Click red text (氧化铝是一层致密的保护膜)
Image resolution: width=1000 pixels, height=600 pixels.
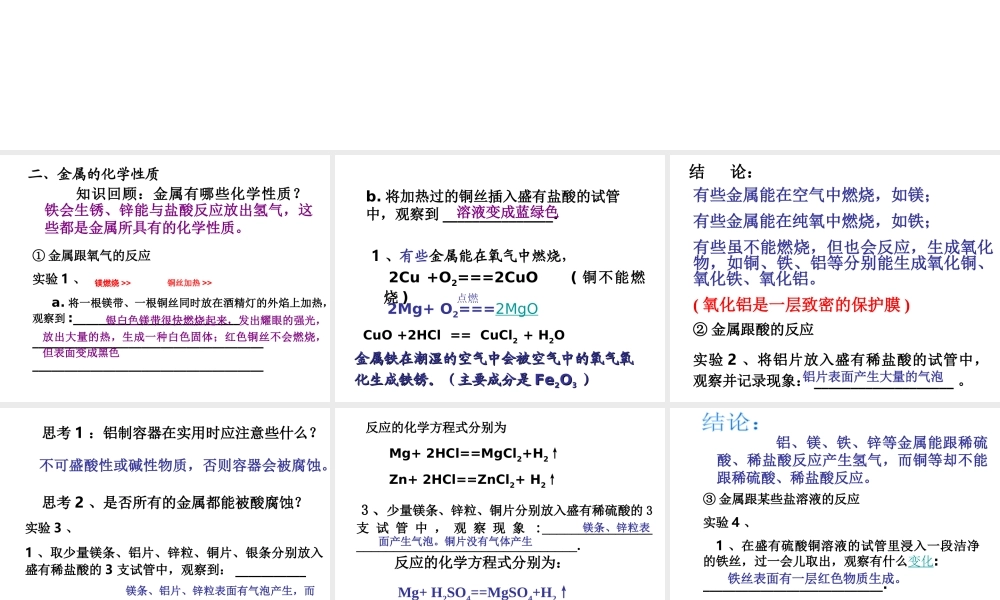[802, 305]
